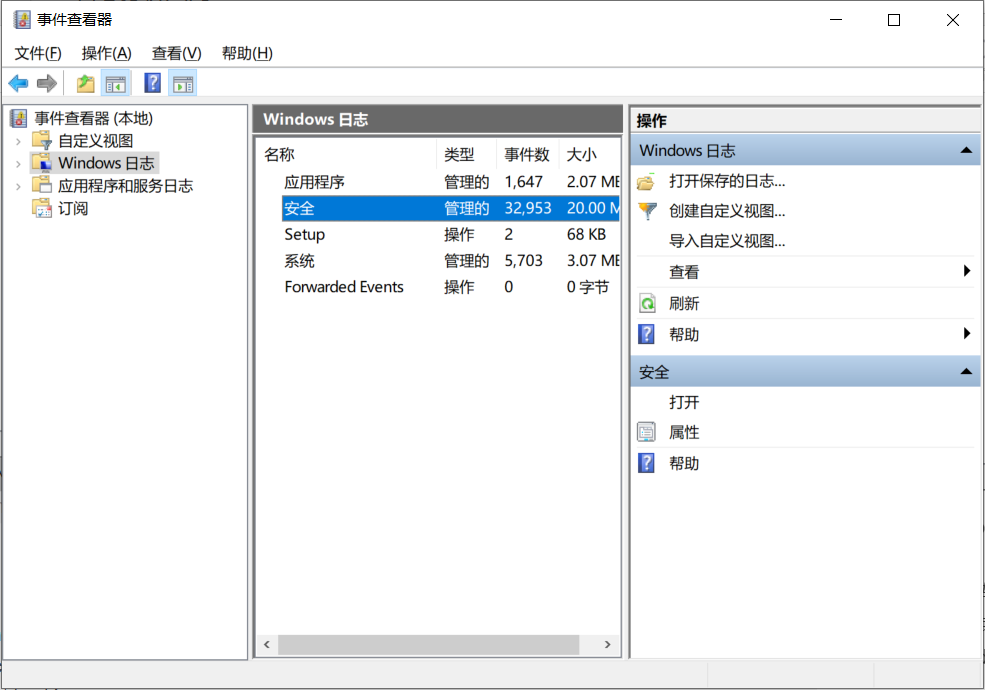Click the 事件查看器 (本地) root icon
Image resolution: width=985 pixels, height=690 pixels.
tap(19, 118)
